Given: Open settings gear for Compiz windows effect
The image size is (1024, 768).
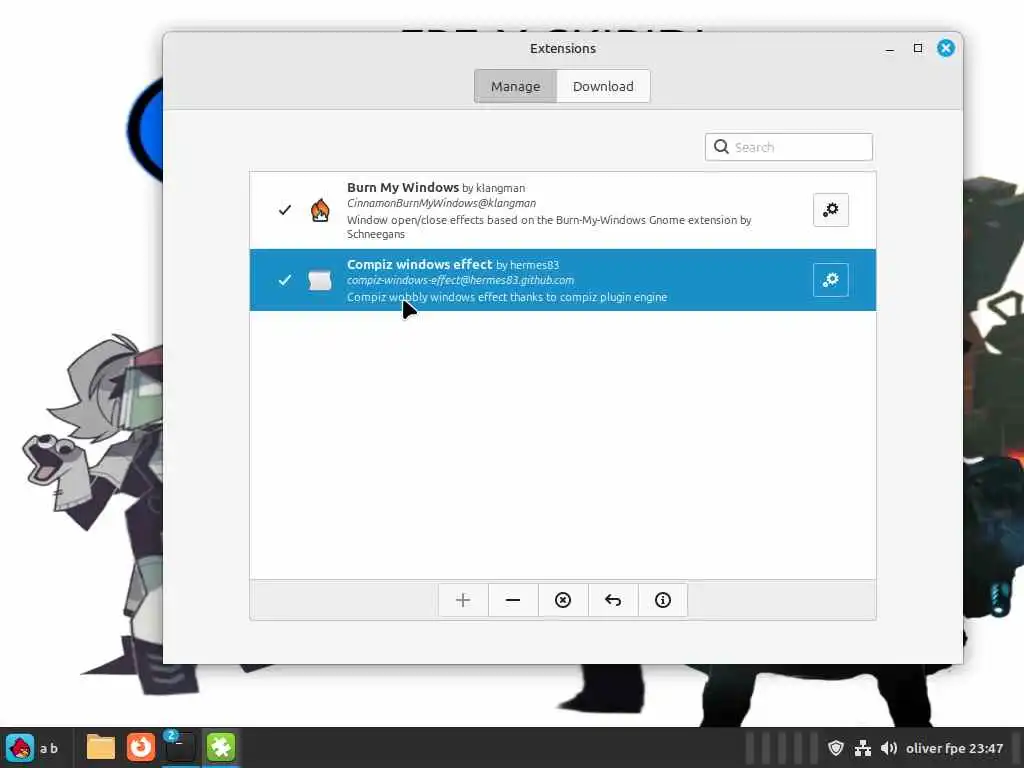Looking at the screenshot, I should point(831,280).
